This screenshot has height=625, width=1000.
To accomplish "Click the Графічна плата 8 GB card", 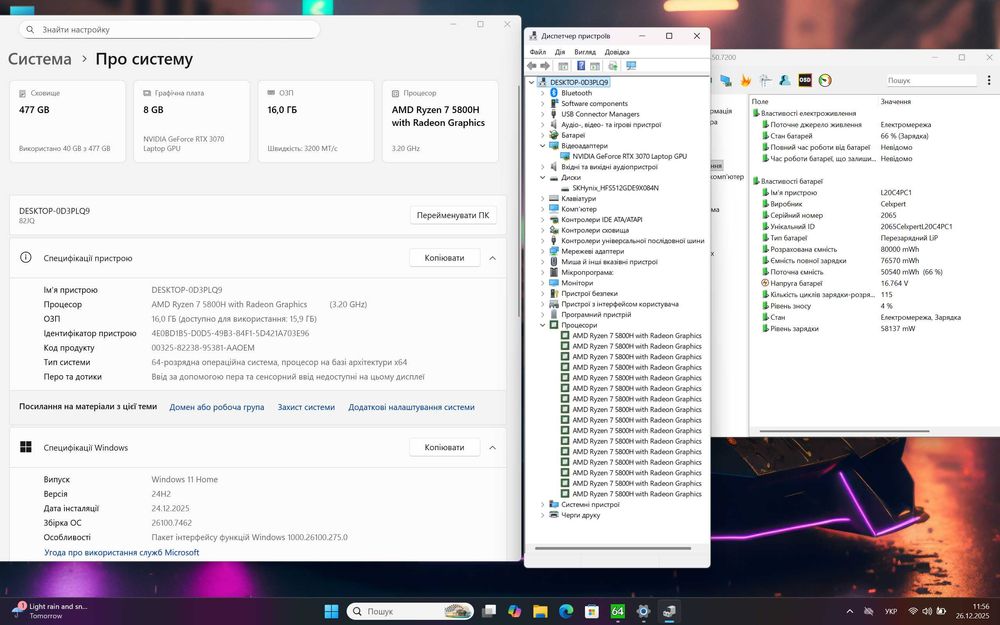I will point(192,121).
